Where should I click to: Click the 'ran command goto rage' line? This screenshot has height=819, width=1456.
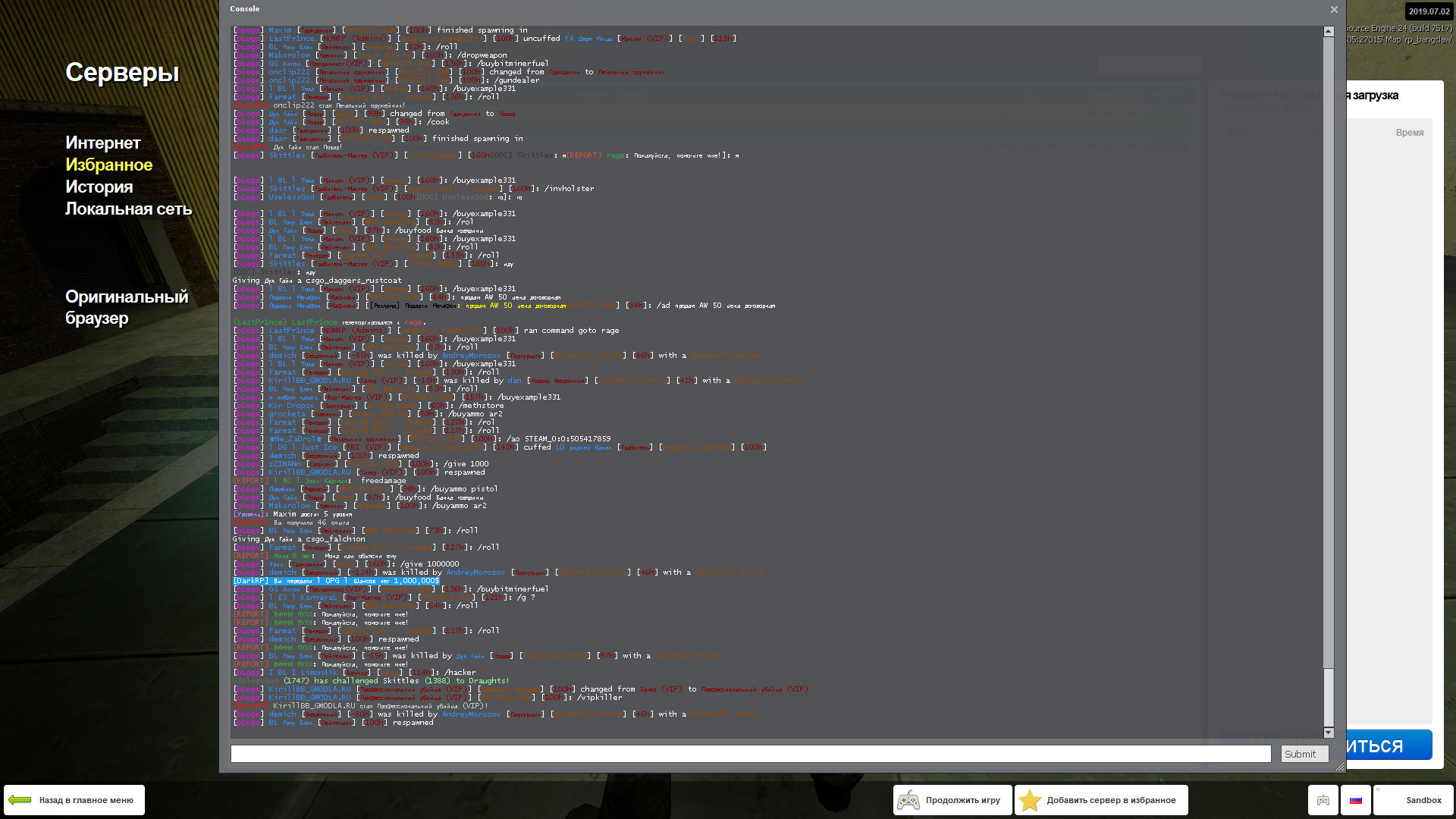pyautogui.click(x=426, y=331)
